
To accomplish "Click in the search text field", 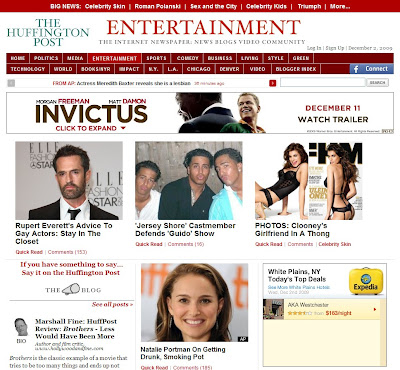I will point(323,82).
